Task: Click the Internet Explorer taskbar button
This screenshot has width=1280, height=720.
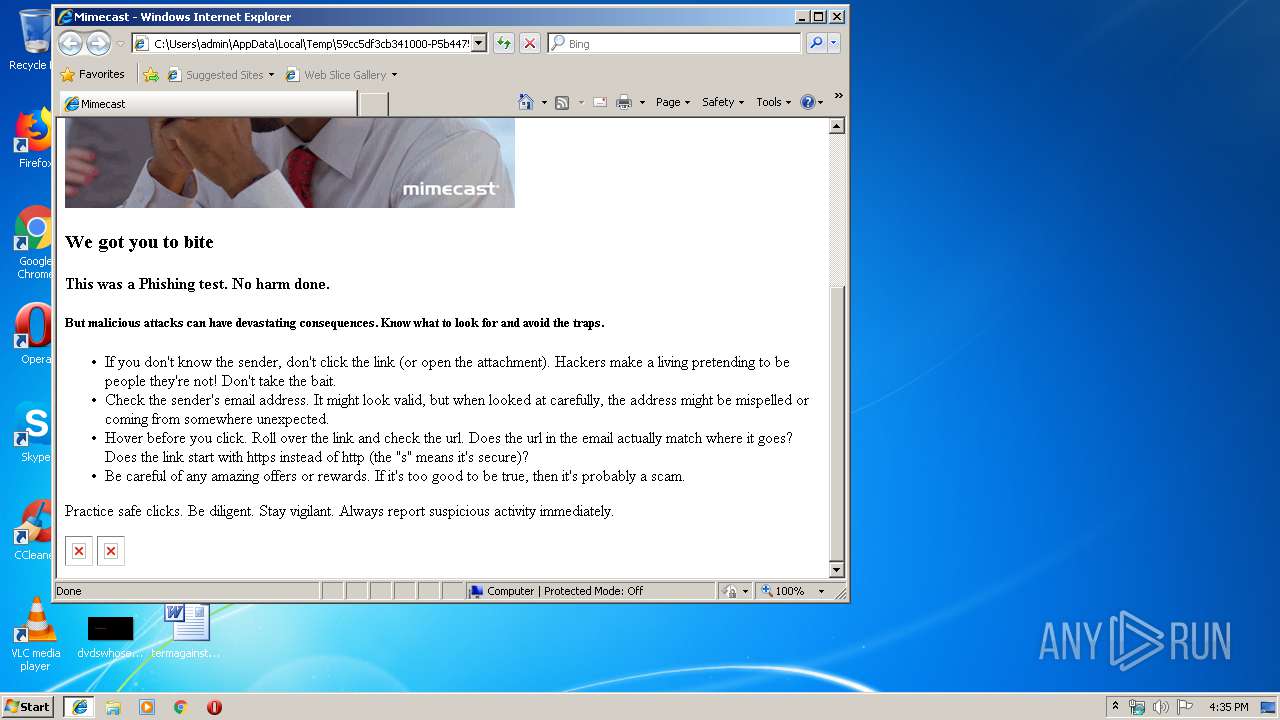Action: pyautogui.click(x=79, y=706)
